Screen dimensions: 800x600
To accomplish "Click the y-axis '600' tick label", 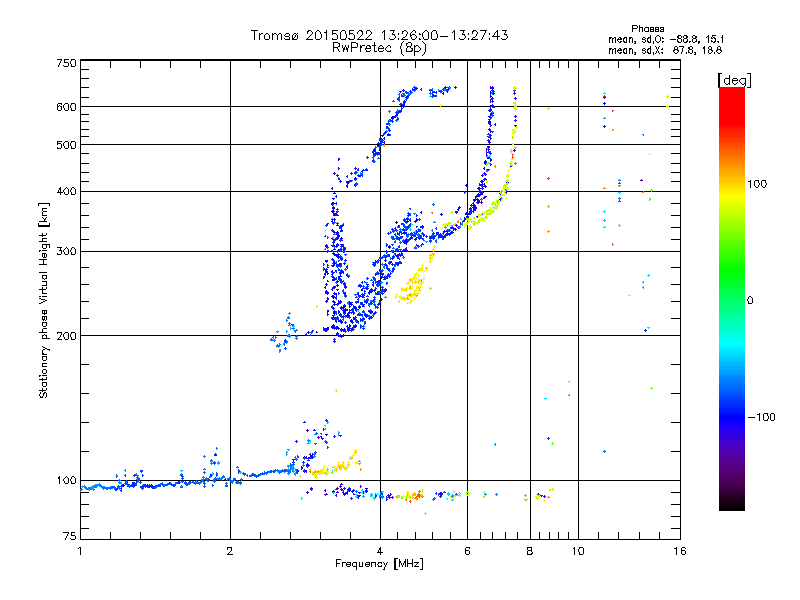I will (66, 107).
